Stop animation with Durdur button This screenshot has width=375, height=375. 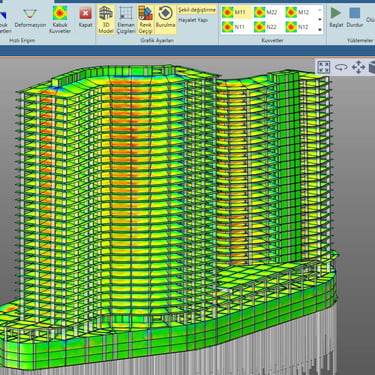354,17
